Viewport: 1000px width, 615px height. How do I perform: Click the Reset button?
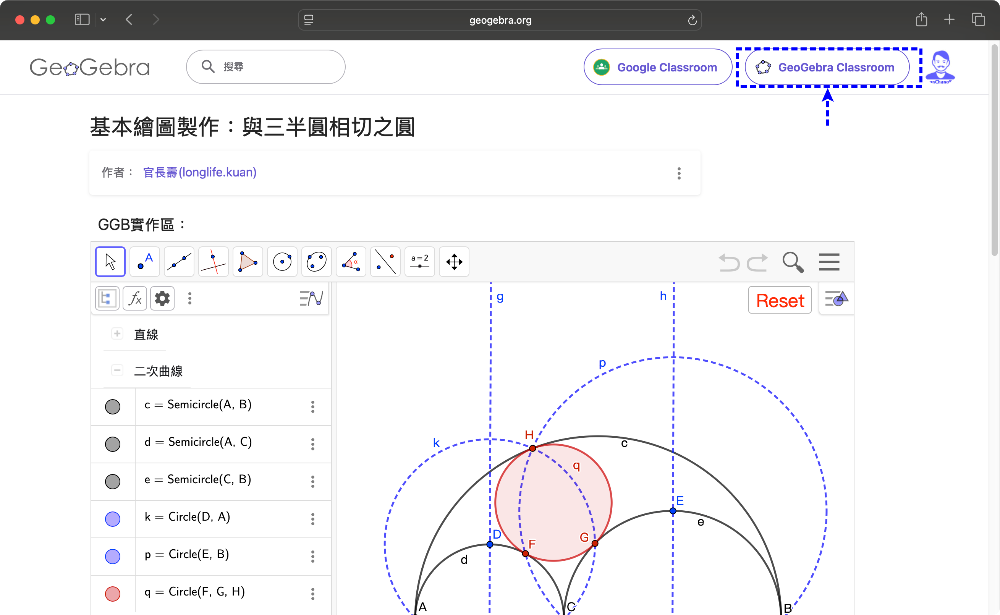(x=780, y=300)
